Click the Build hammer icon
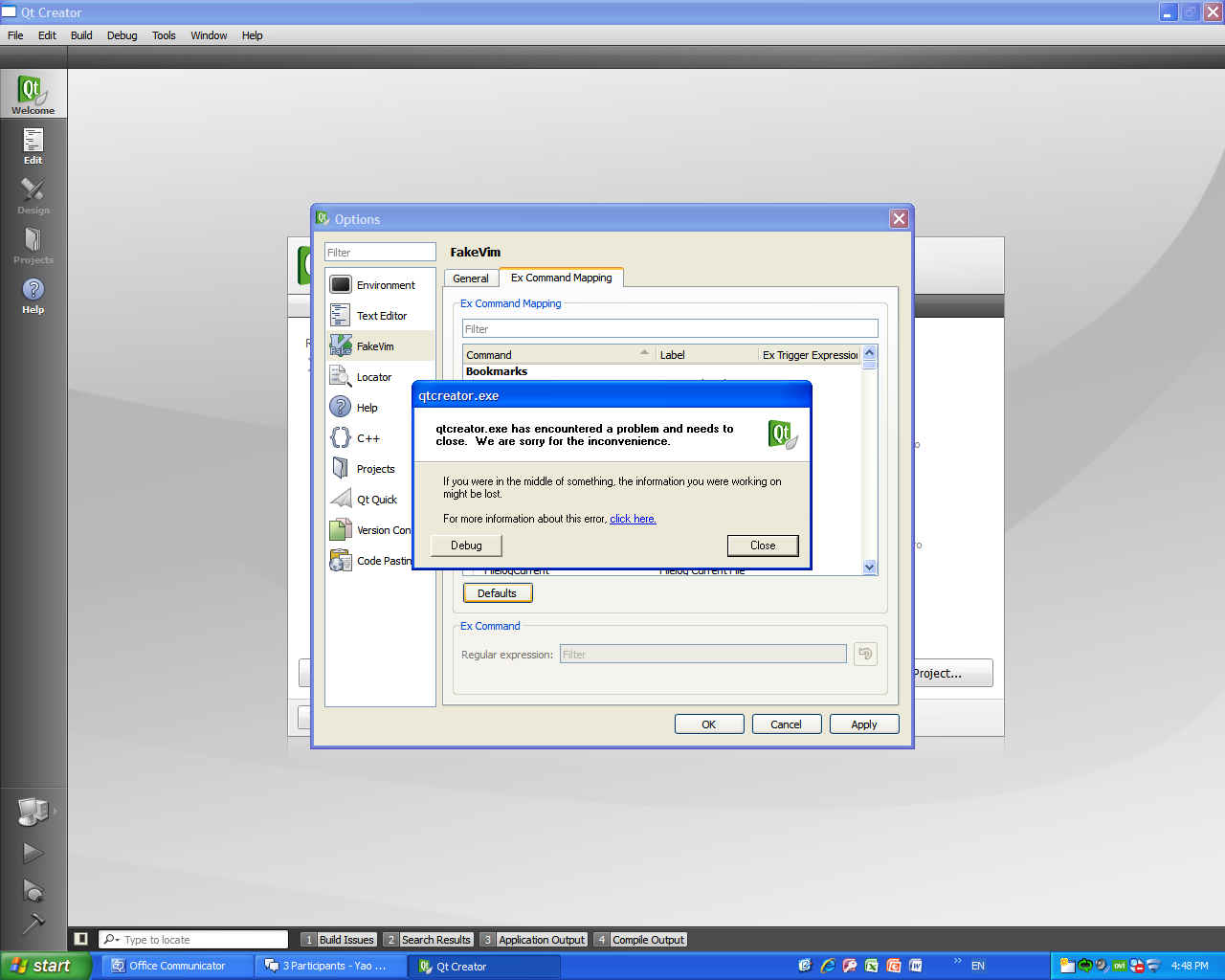 [33, 924]
